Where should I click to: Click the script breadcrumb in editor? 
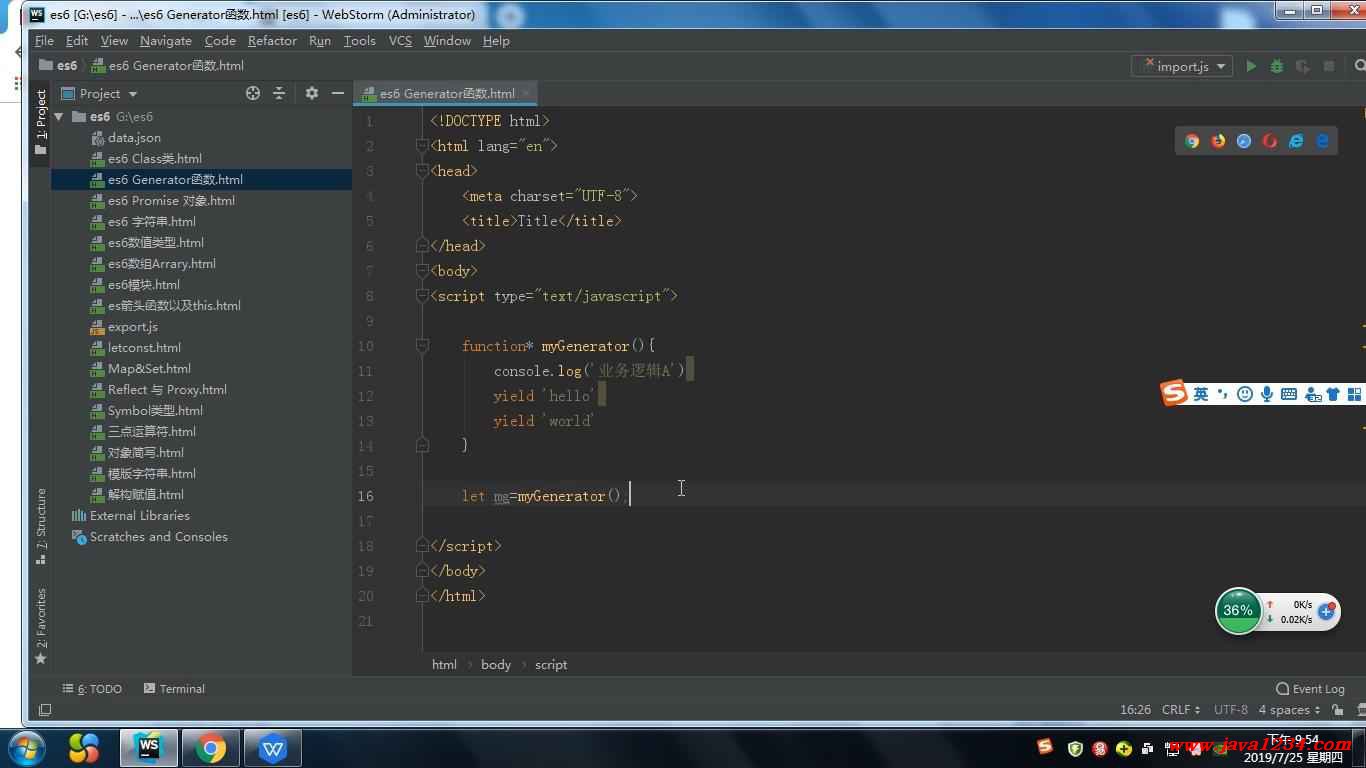[551, 664]
